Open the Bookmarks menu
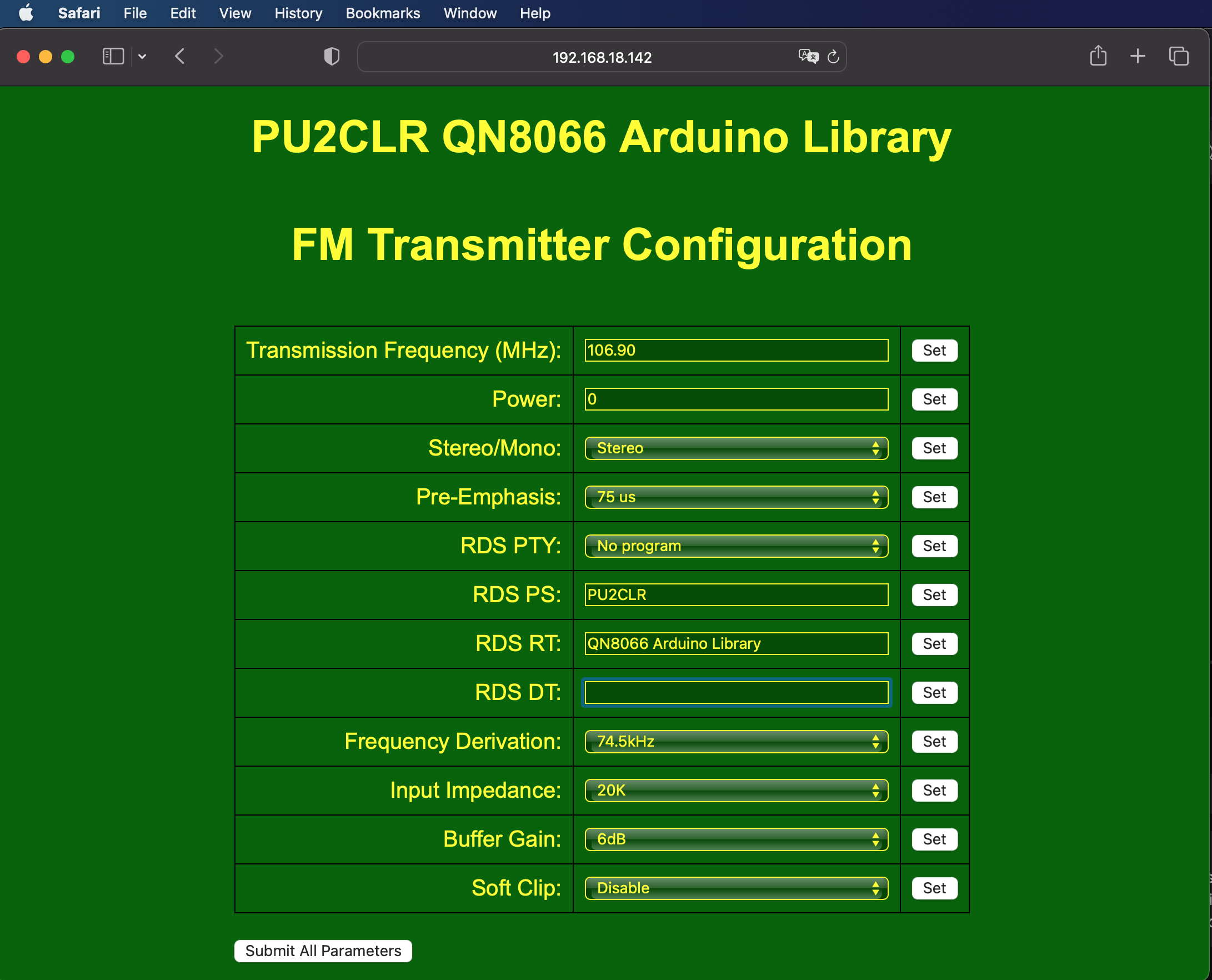Viewport: 1212px width, 980px height. click(383, 13)
